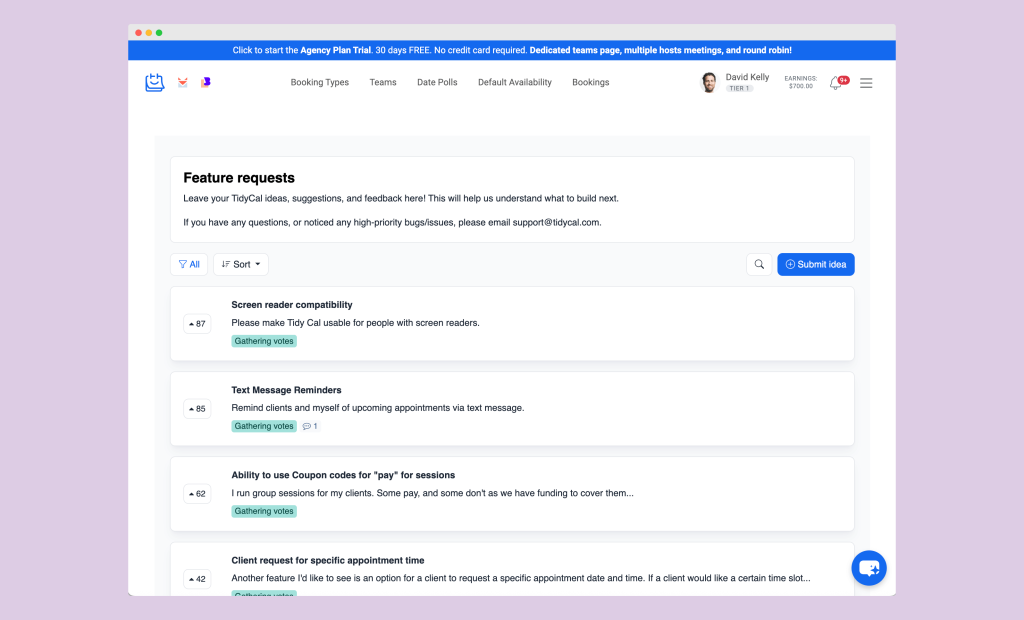Open the chat bubble widget
The width and height of the screenshot is (1024, 620).
pyautogui.click(x=869, y=568)
